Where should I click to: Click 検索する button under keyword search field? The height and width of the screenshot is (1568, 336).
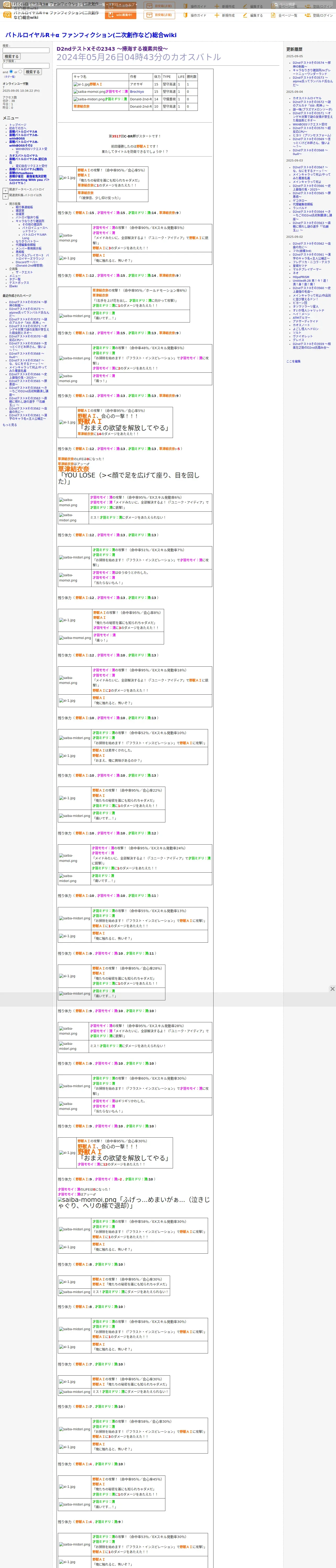[11, 57]
